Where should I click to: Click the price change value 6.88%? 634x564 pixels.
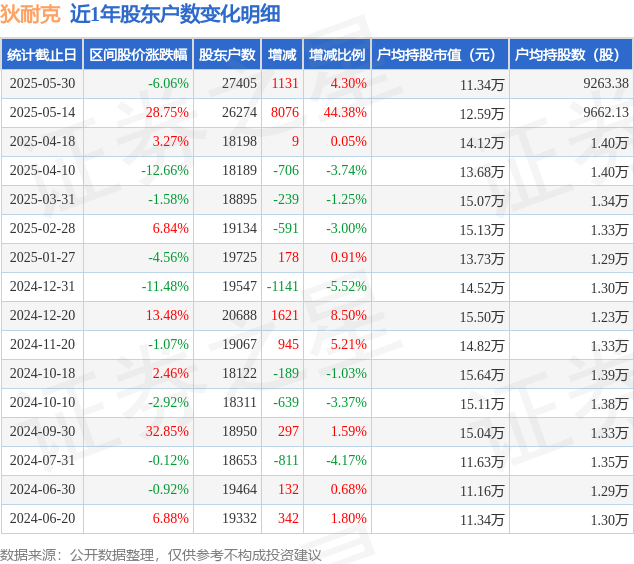[x=171, y=518]
